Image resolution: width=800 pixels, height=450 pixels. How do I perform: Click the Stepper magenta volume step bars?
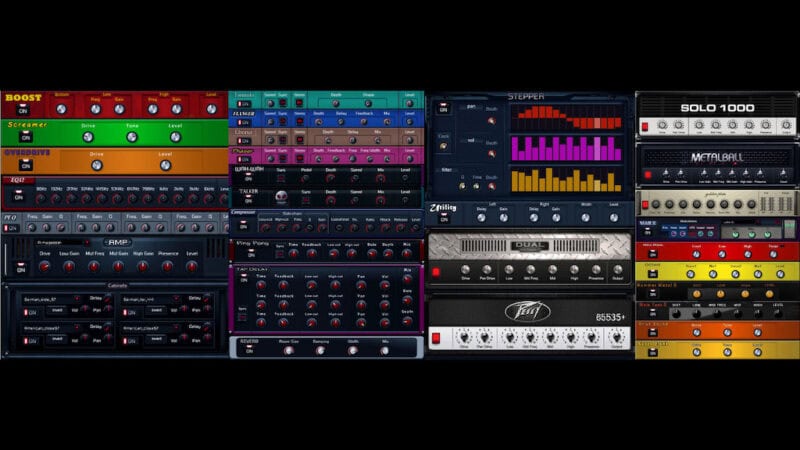pyautogui.click(x=567, y=148)
